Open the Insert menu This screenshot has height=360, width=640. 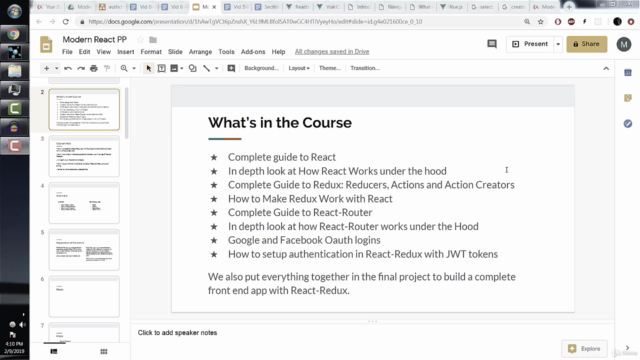click(x=126, y=52)
